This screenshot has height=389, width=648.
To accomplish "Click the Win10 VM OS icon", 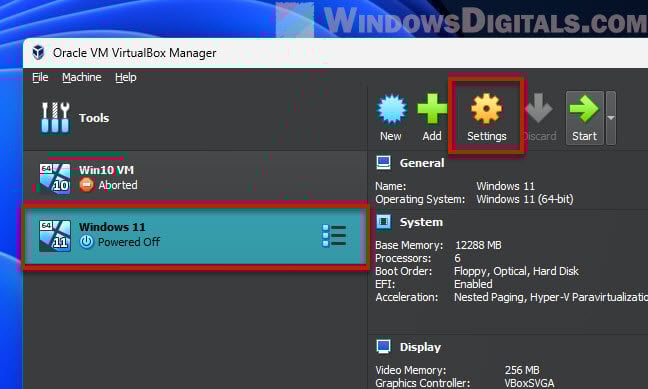I will 55,178.
